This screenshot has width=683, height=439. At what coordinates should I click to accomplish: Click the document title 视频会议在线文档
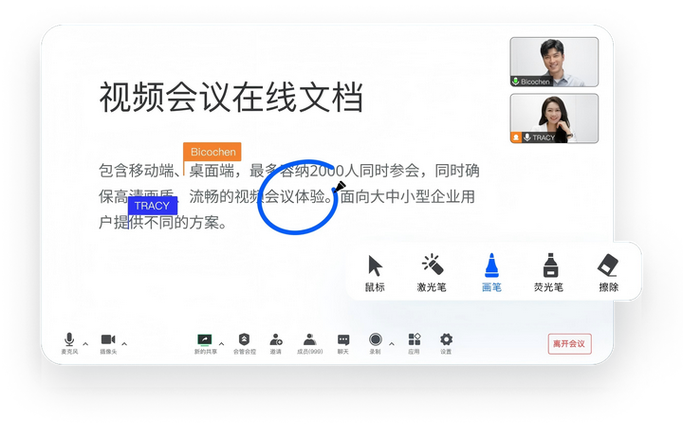click(x=231, y=97)
